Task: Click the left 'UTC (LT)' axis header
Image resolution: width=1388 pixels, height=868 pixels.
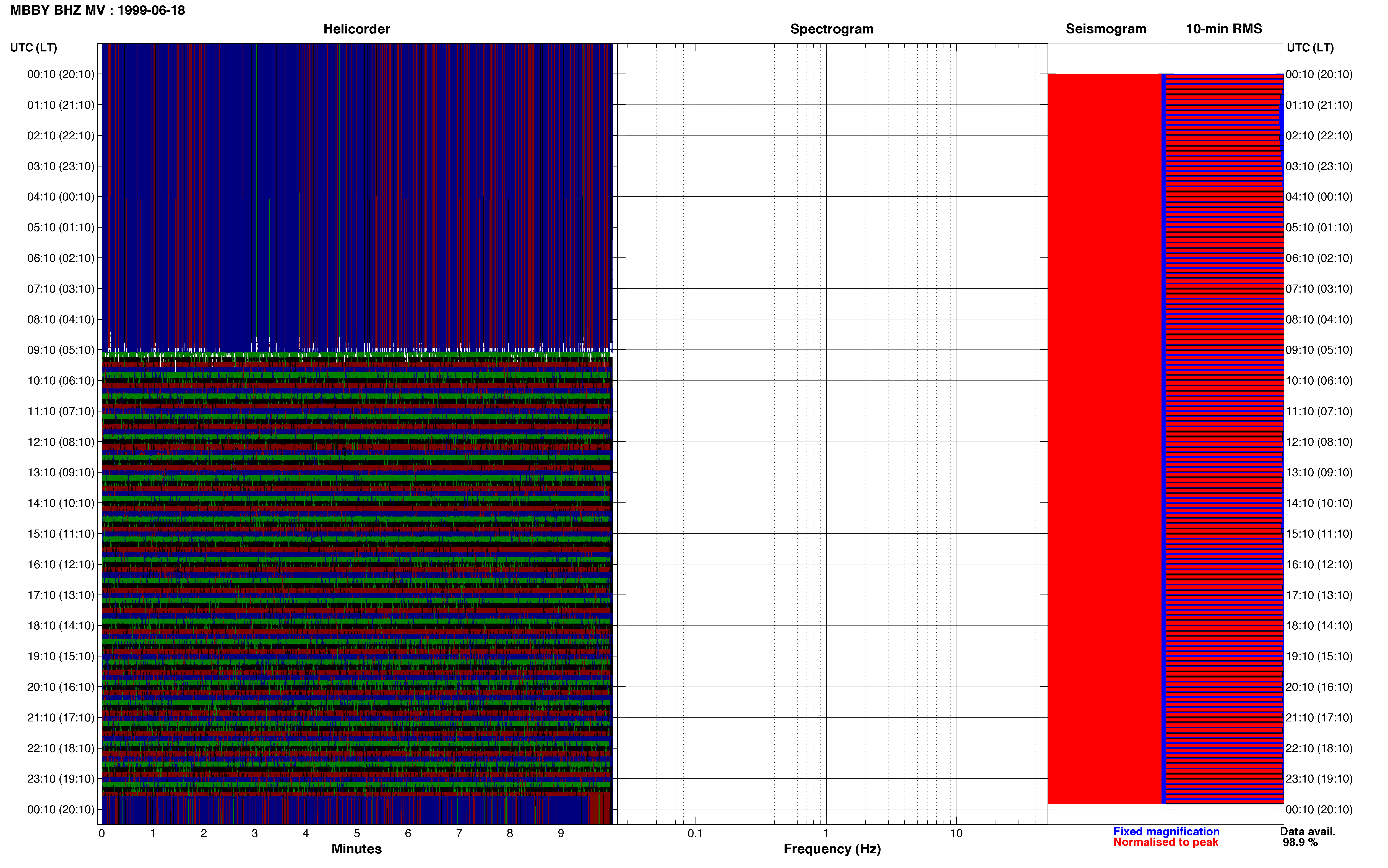Action: click(x=33, y=48)
